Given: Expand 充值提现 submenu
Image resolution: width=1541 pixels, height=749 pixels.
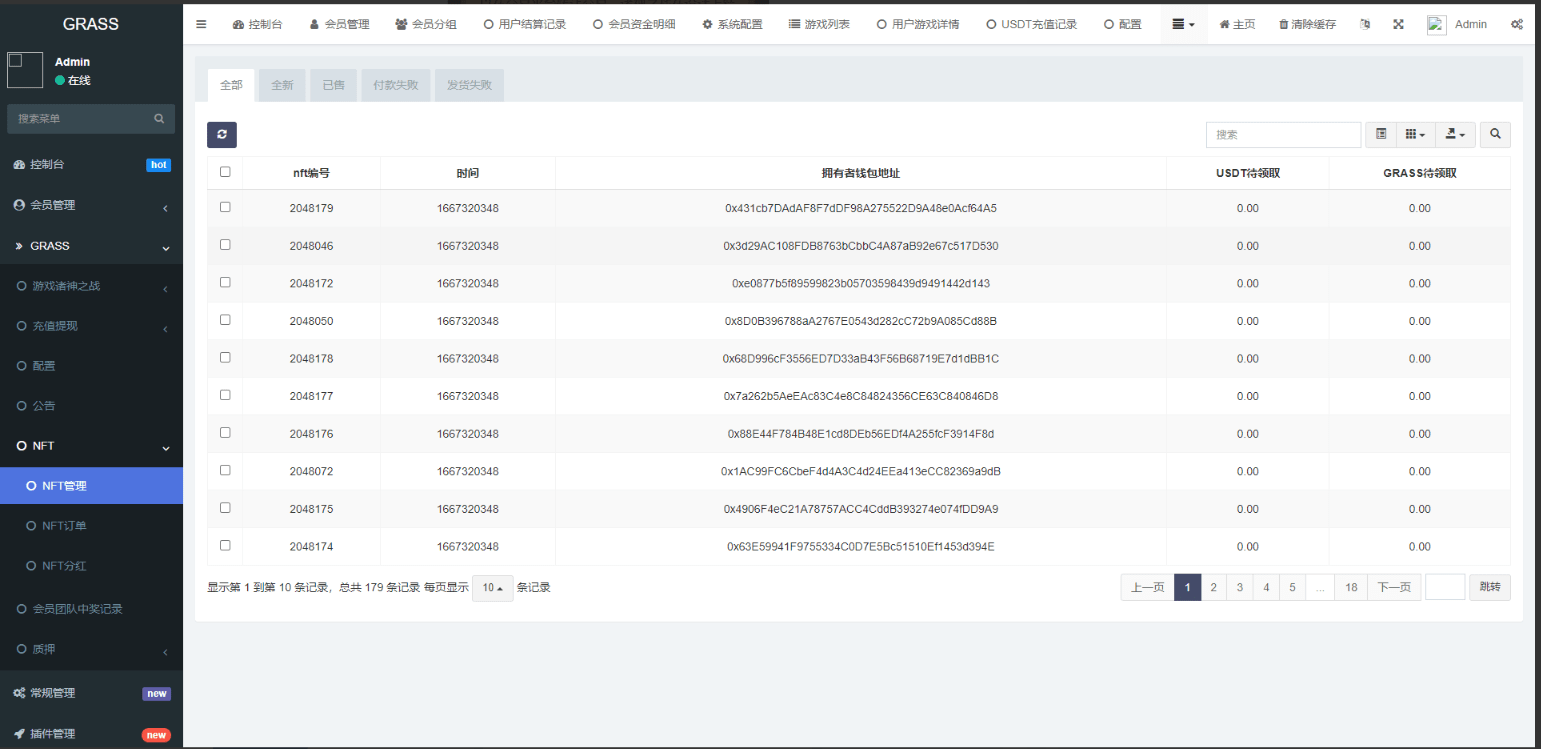Looking at the screenshot, I should (x=91, y=326).
